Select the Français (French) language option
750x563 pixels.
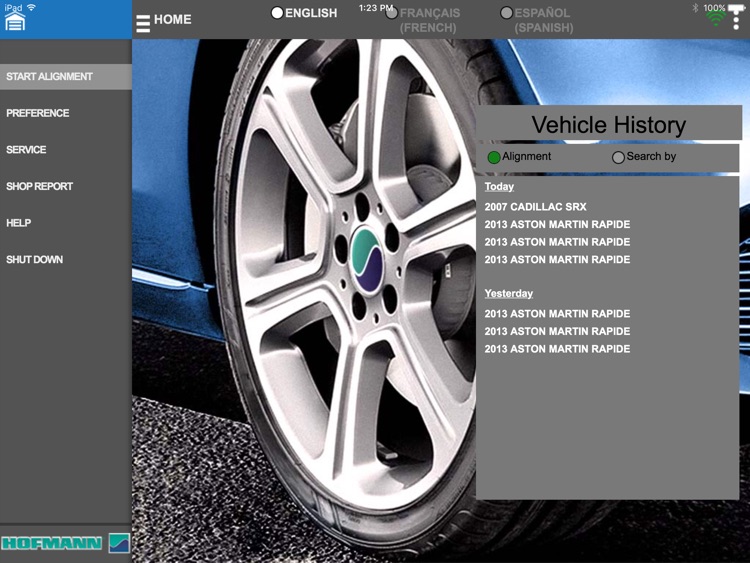click(x=423, y=20)
